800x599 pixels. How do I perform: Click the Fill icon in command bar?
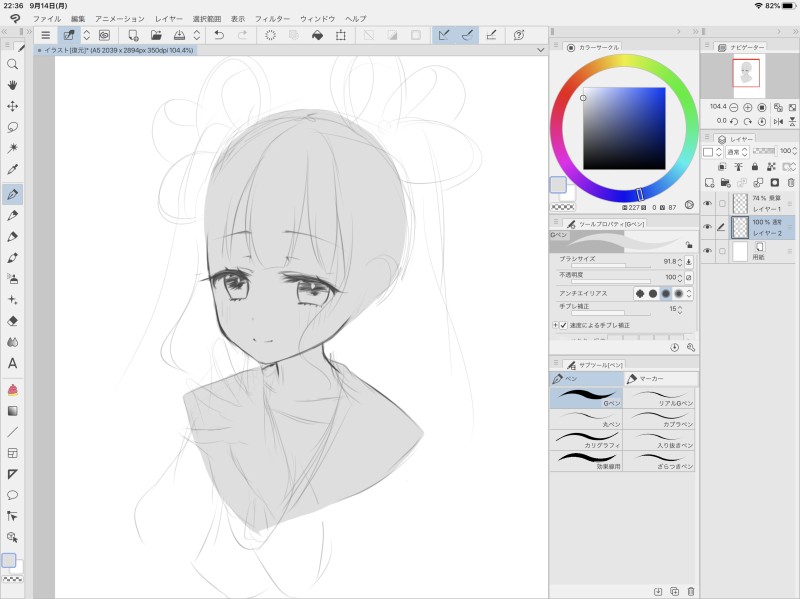[317, 35]
